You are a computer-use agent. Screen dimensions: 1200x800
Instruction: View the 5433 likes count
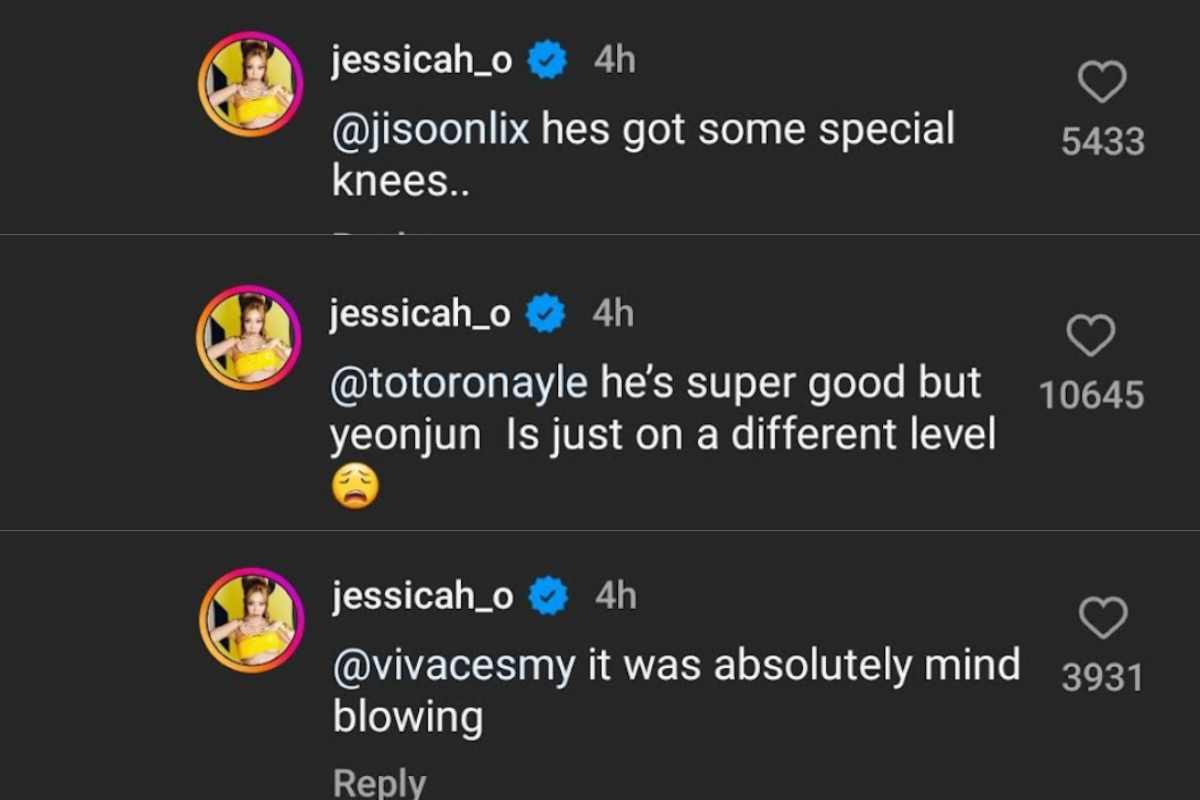(1102, 142)
